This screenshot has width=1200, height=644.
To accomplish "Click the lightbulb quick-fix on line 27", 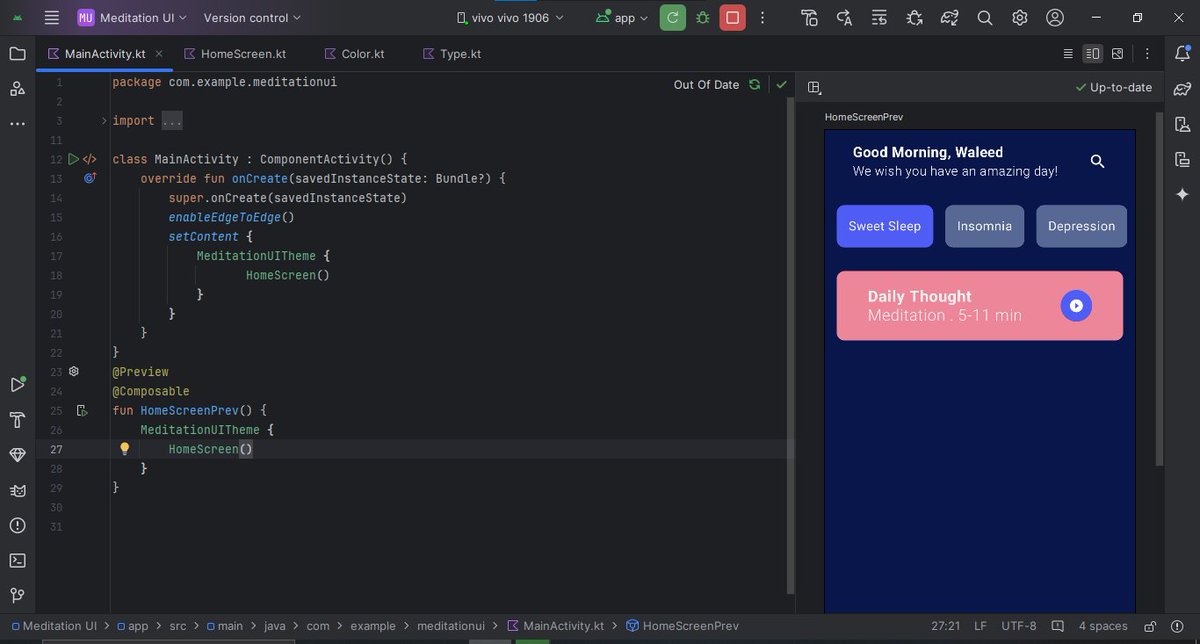I will pos(125,449).
